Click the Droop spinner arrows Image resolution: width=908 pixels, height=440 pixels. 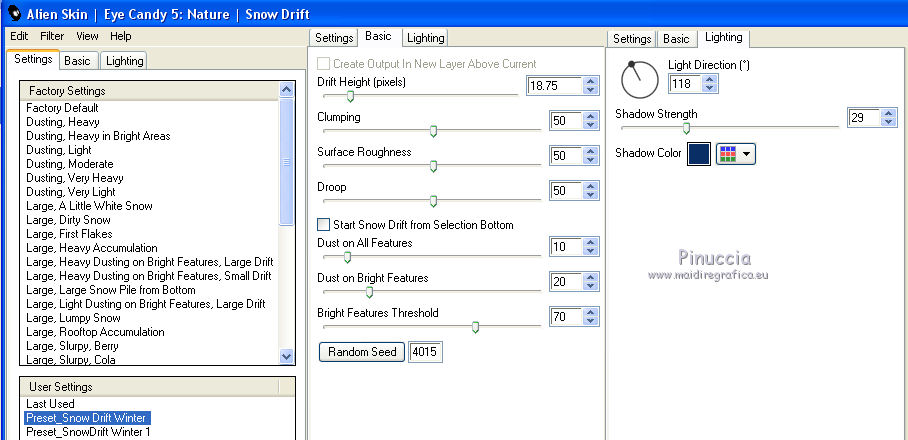[591, 190]
